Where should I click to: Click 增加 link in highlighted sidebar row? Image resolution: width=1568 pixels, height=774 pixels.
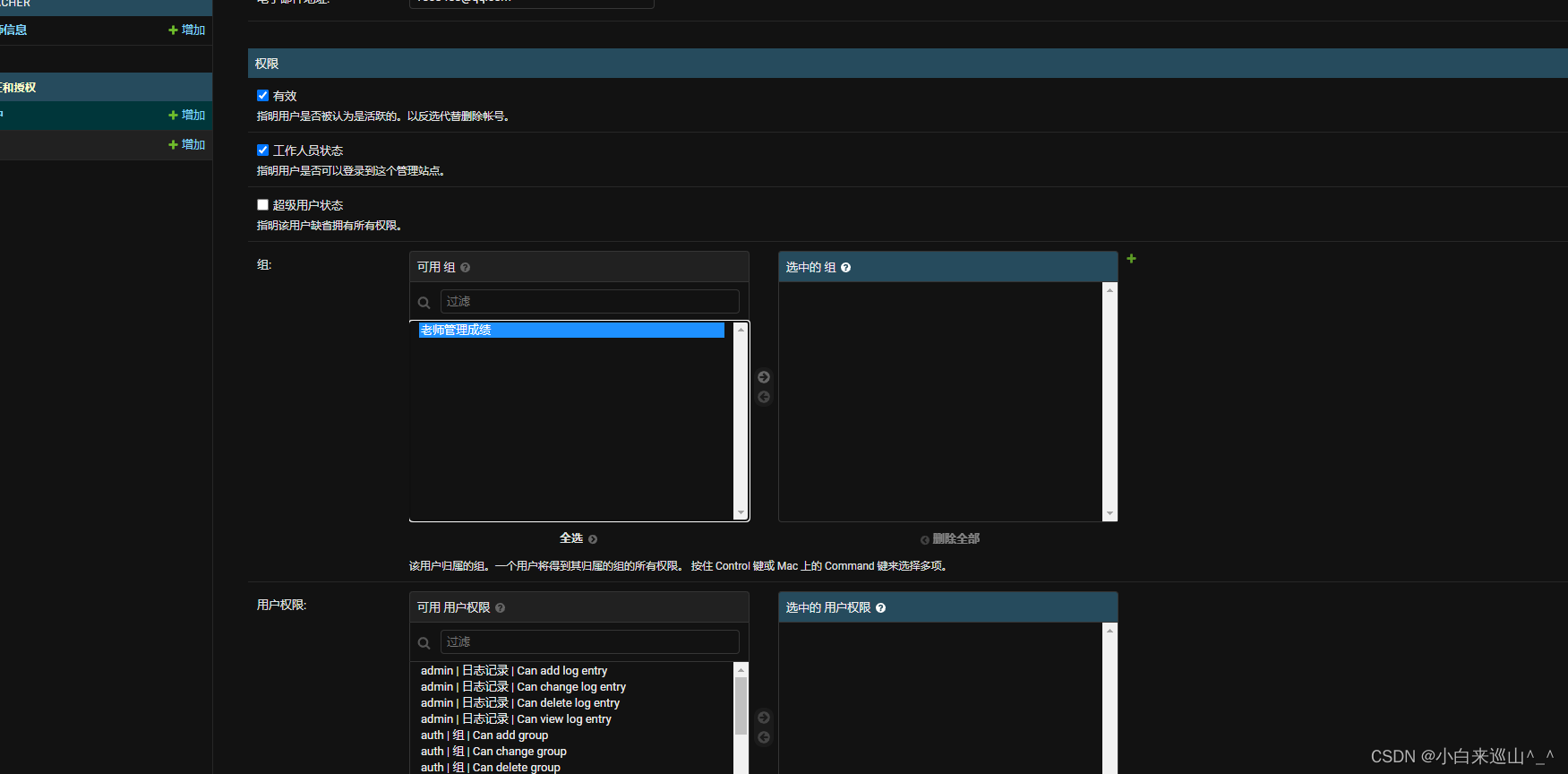[186, 115]
